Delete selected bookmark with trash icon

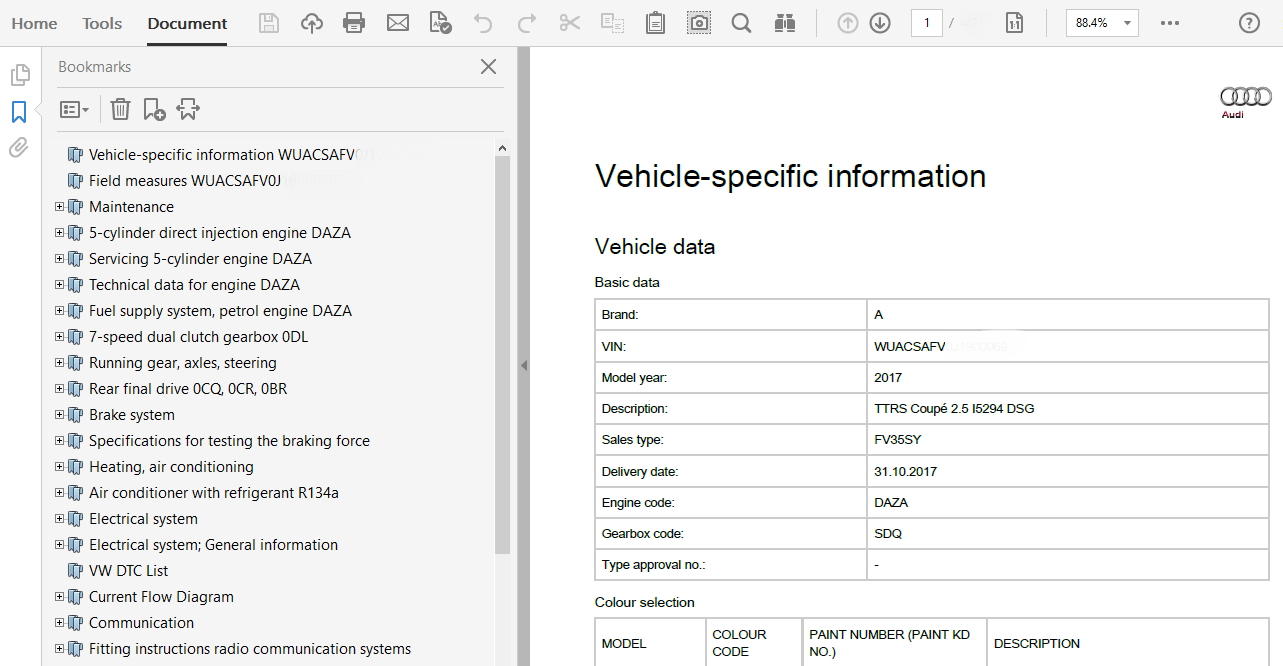point(120,109)
